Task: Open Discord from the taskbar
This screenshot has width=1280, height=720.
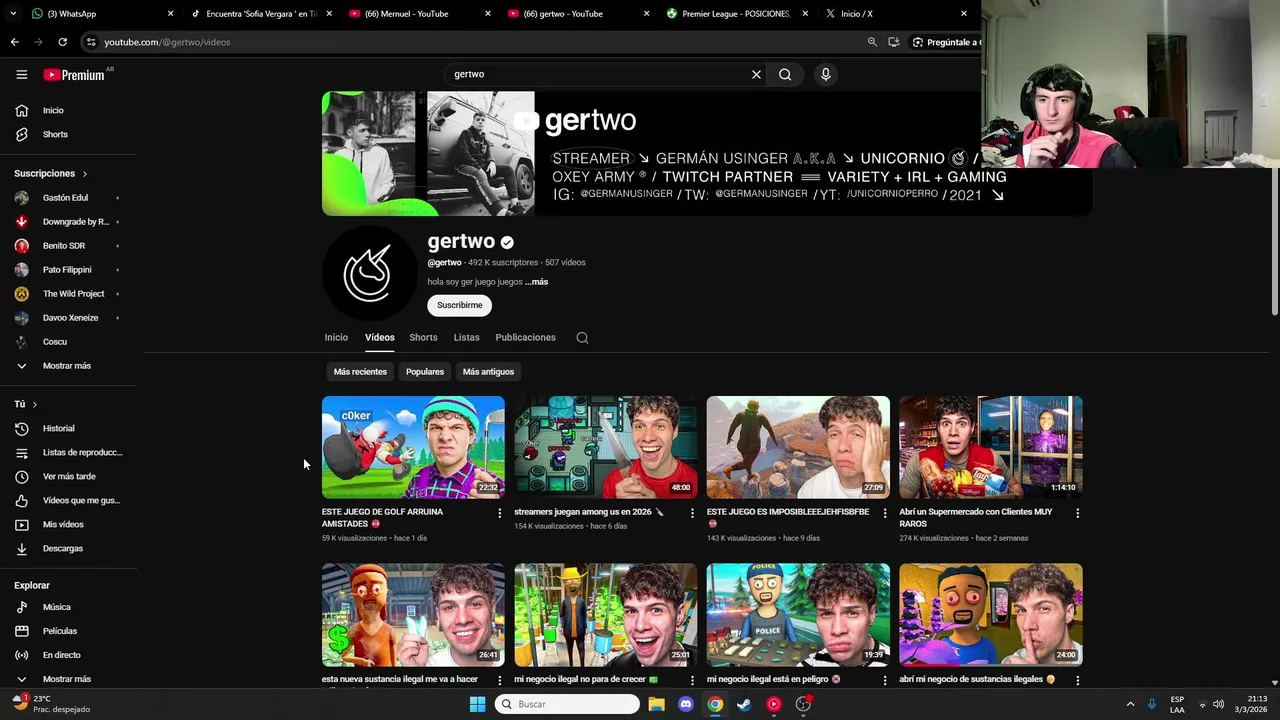Action: click(685, 704)
